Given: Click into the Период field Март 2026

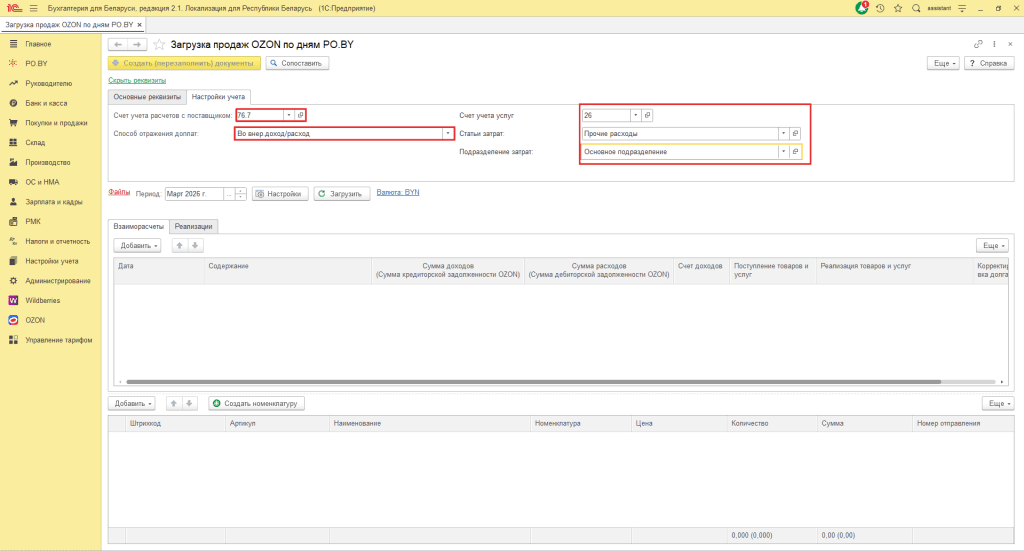Looking at the screenshot, I should click(x=194, y=194).
